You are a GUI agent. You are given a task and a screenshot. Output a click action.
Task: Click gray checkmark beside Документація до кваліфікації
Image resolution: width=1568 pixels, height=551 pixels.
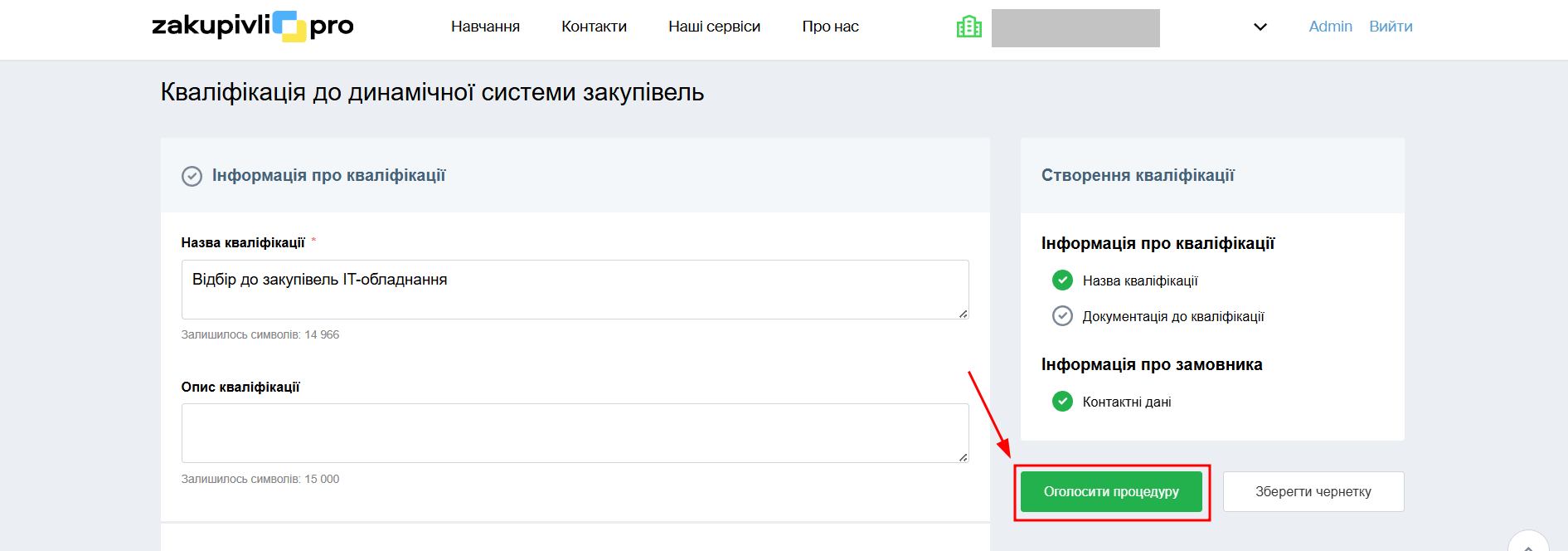1062,316
